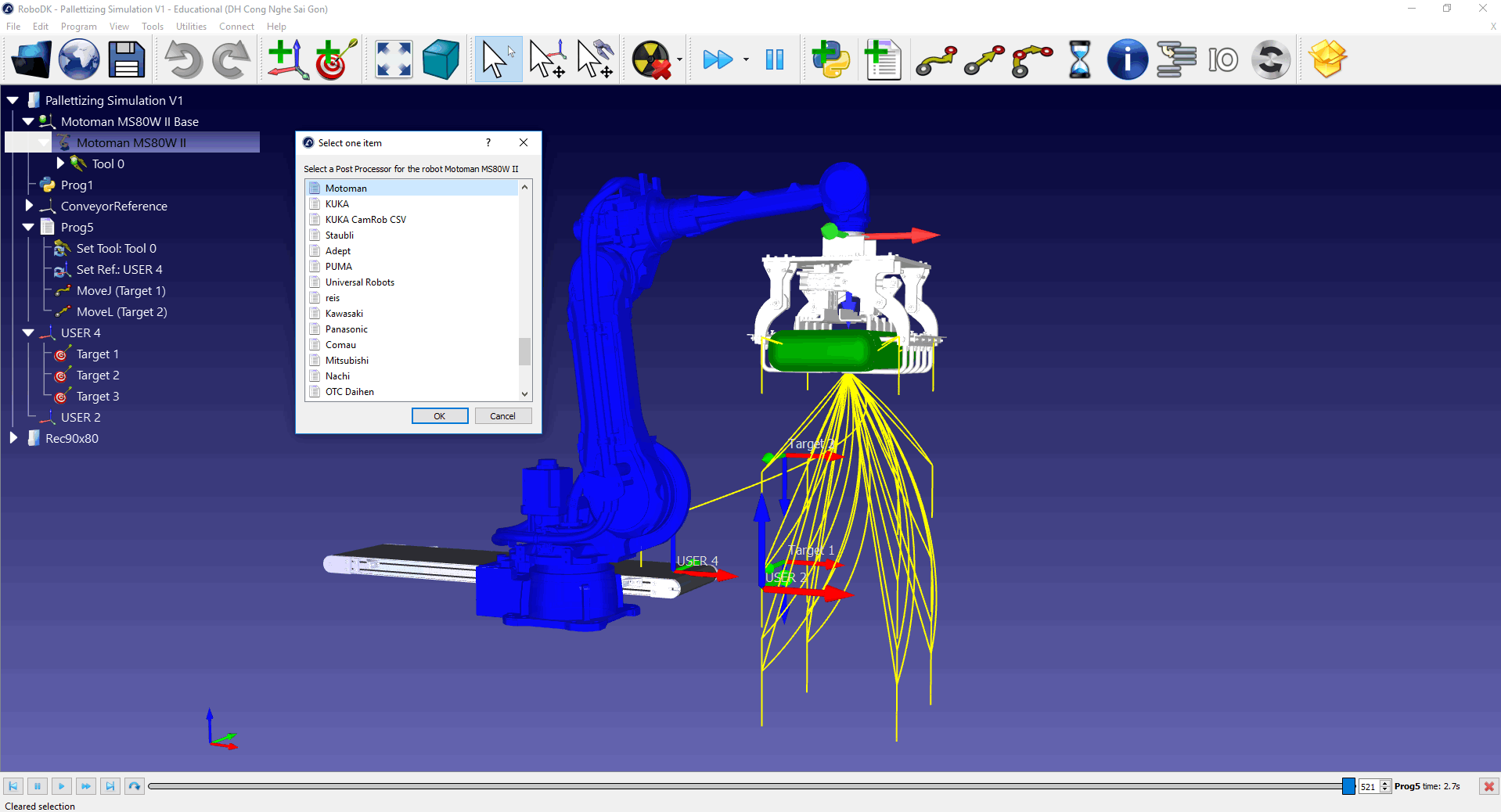The image size is (1501, 812).
Task: Open the Utilities menu
Action: 191,27
